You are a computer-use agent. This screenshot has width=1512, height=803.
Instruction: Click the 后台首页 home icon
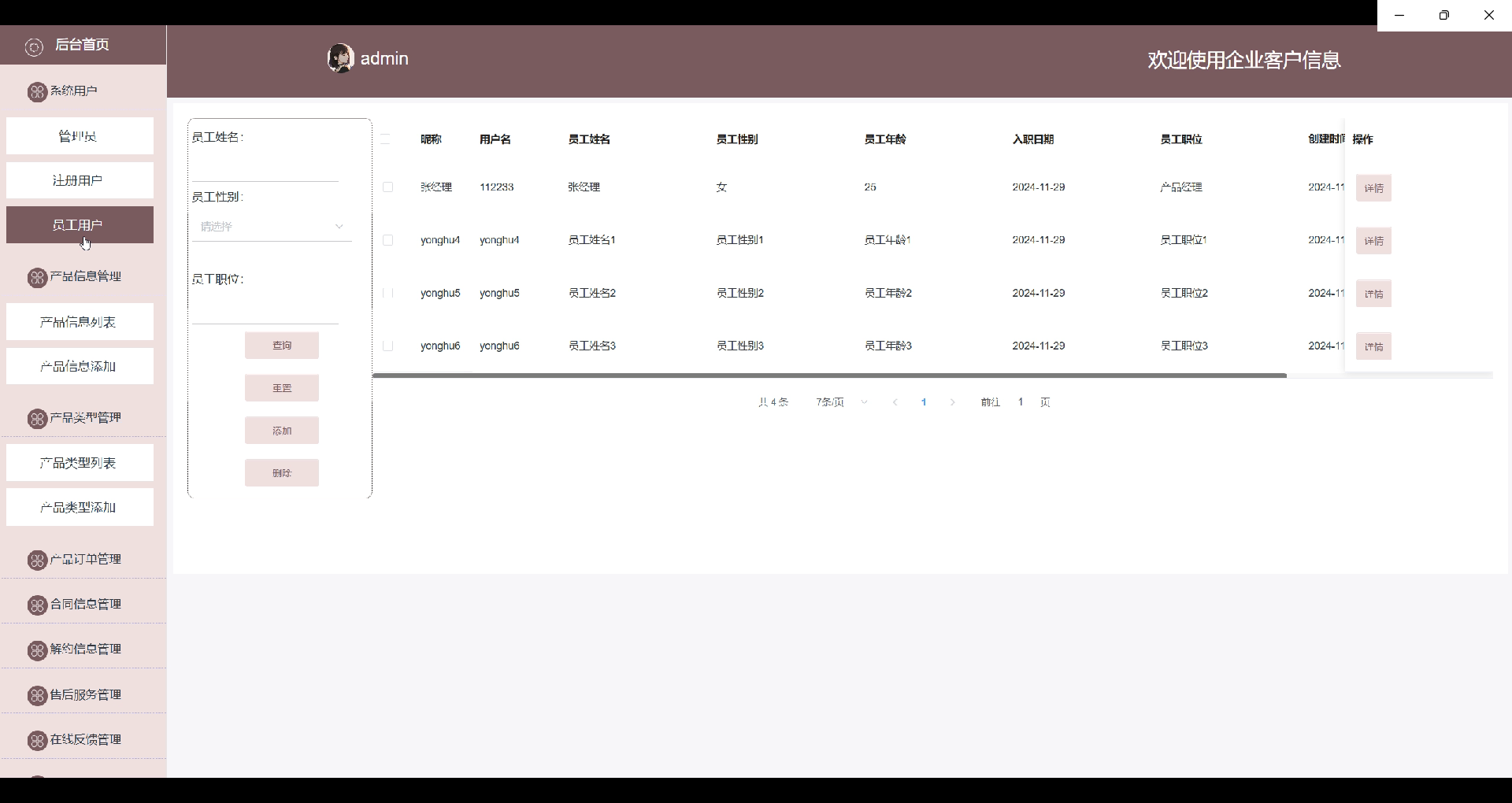point(34,47)
